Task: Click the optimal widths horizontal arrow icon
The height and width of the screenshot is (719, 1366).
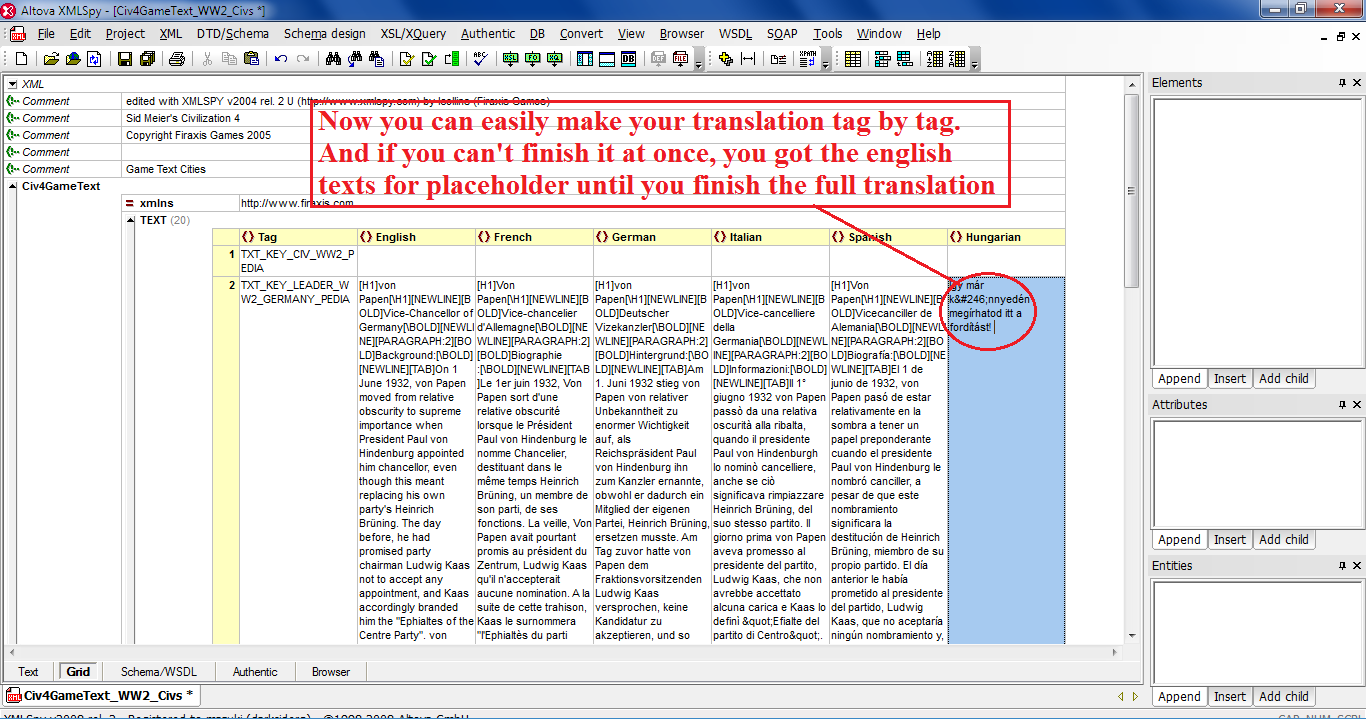Action: pyautogui.click(x=747, y=59)
